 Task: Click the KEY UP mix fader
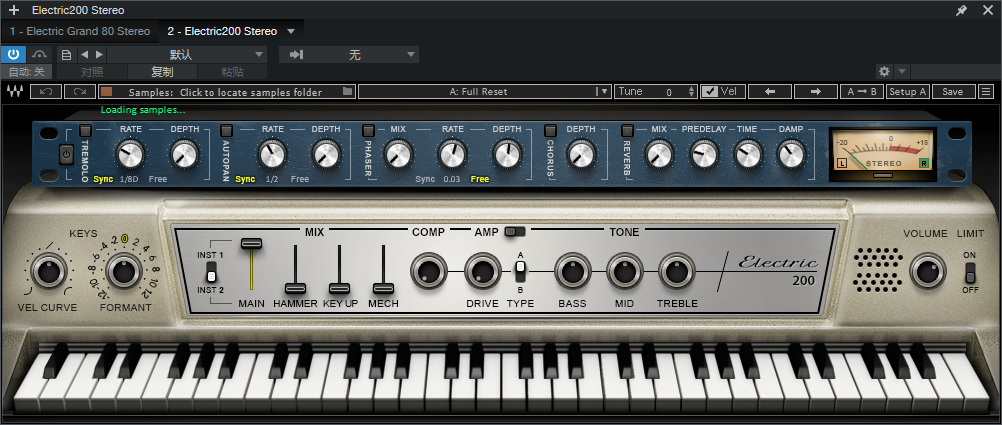tap(339, 289)
